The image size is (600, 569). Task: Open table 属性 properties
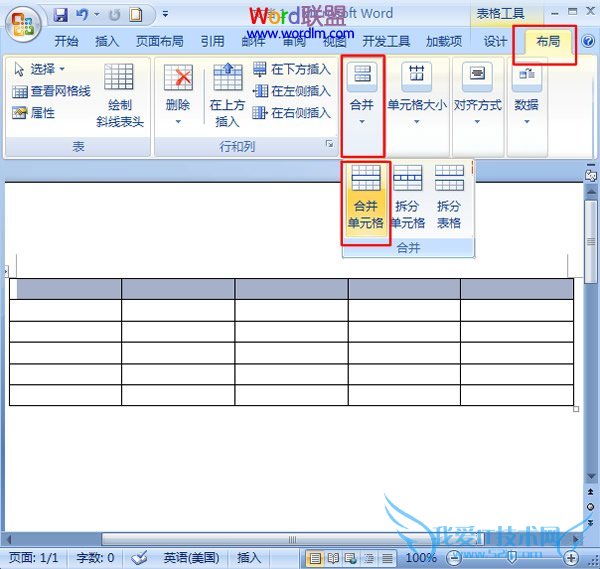[x=34, y=113]
